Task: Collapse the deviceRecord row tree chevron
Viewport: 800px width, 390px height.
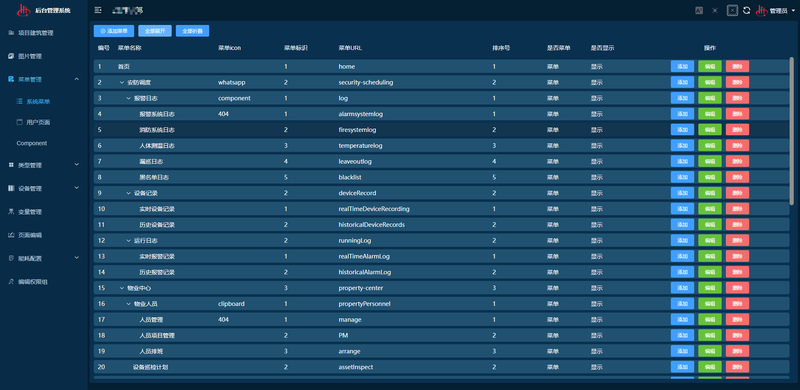Action: coord(129,193)
